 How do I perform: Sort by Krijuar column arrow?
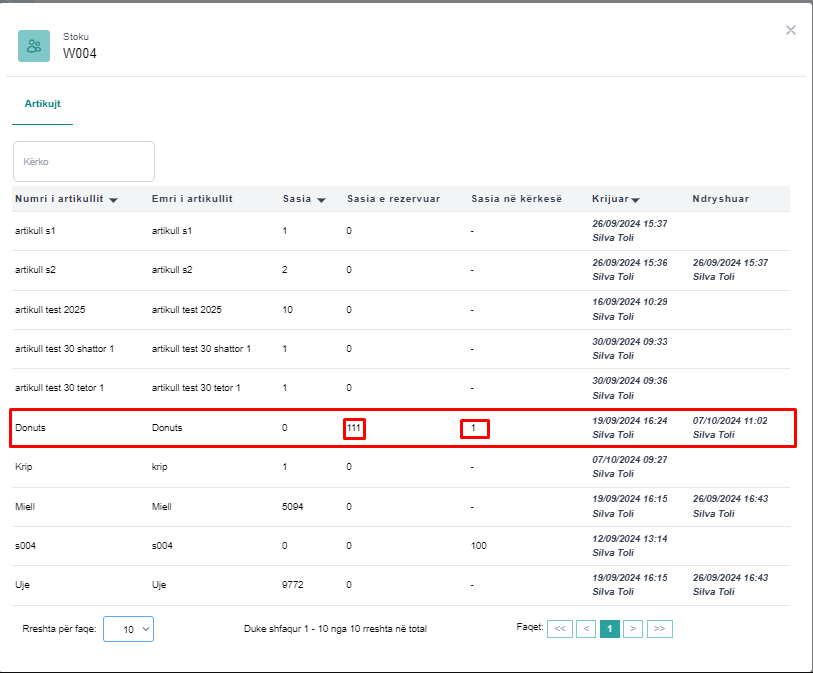(x=636, y=200)
